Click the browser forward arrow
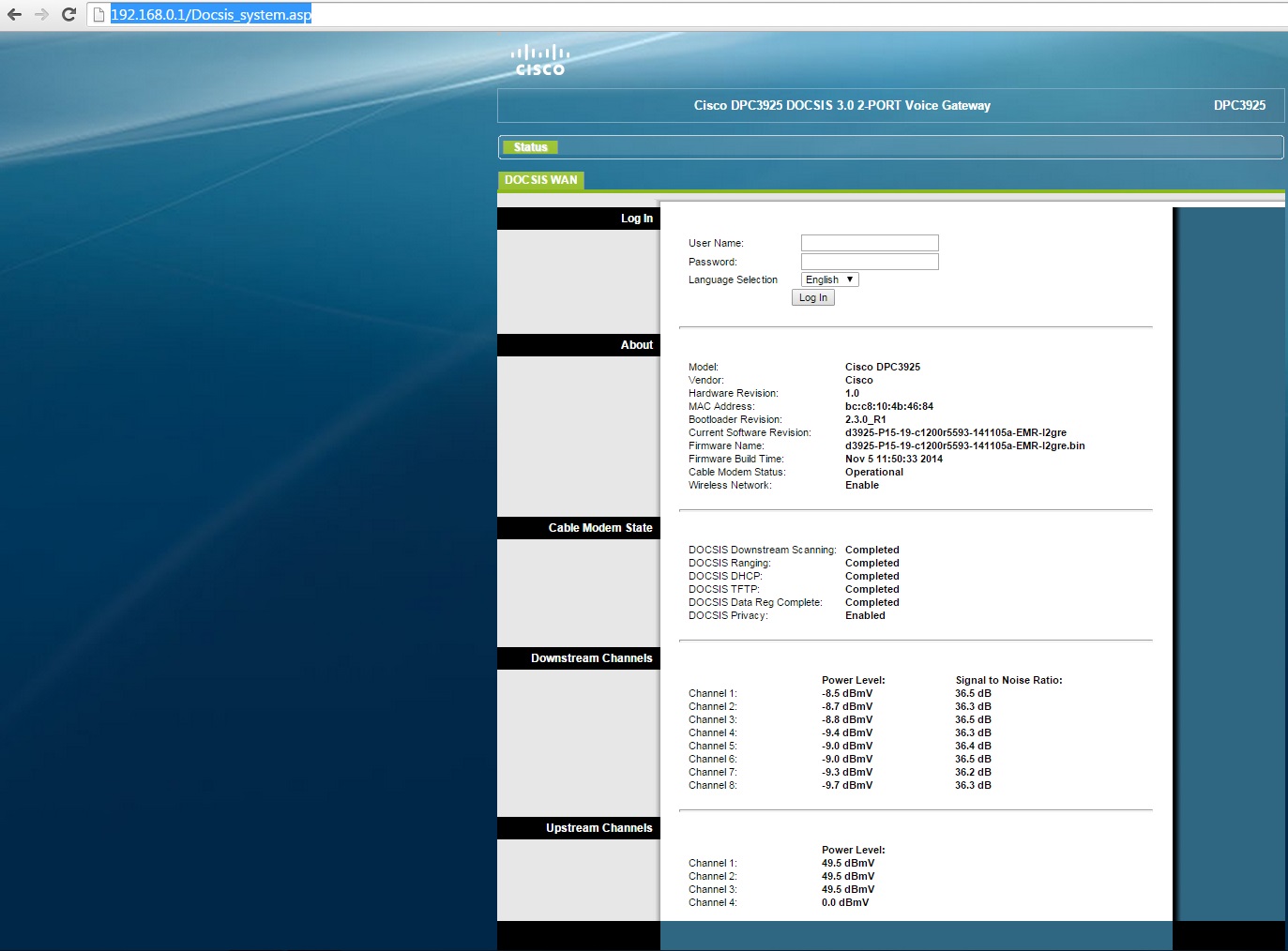The width and height of the screenshot is (1288, 951). point(41,14)
